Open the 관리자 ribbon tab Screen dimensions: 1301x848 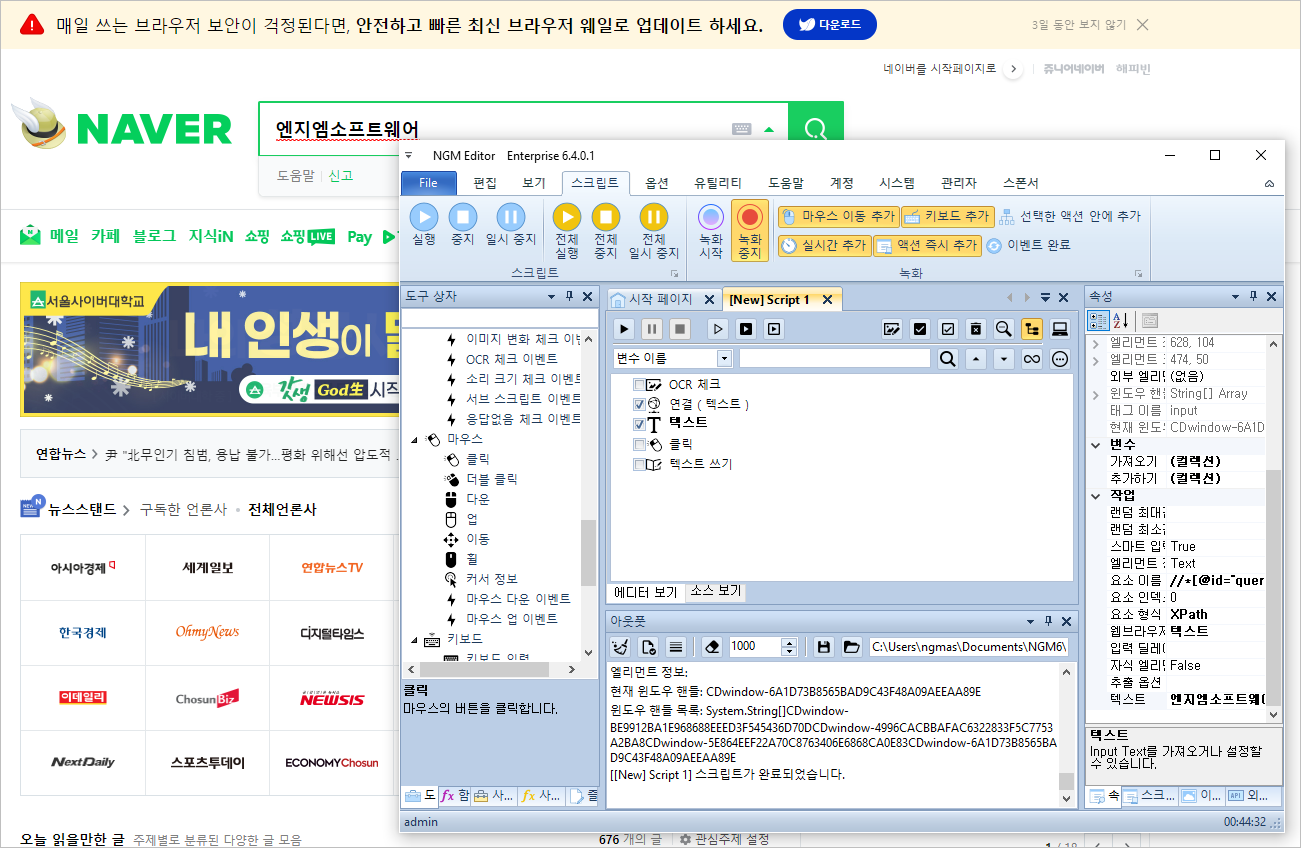coord(959,183)
